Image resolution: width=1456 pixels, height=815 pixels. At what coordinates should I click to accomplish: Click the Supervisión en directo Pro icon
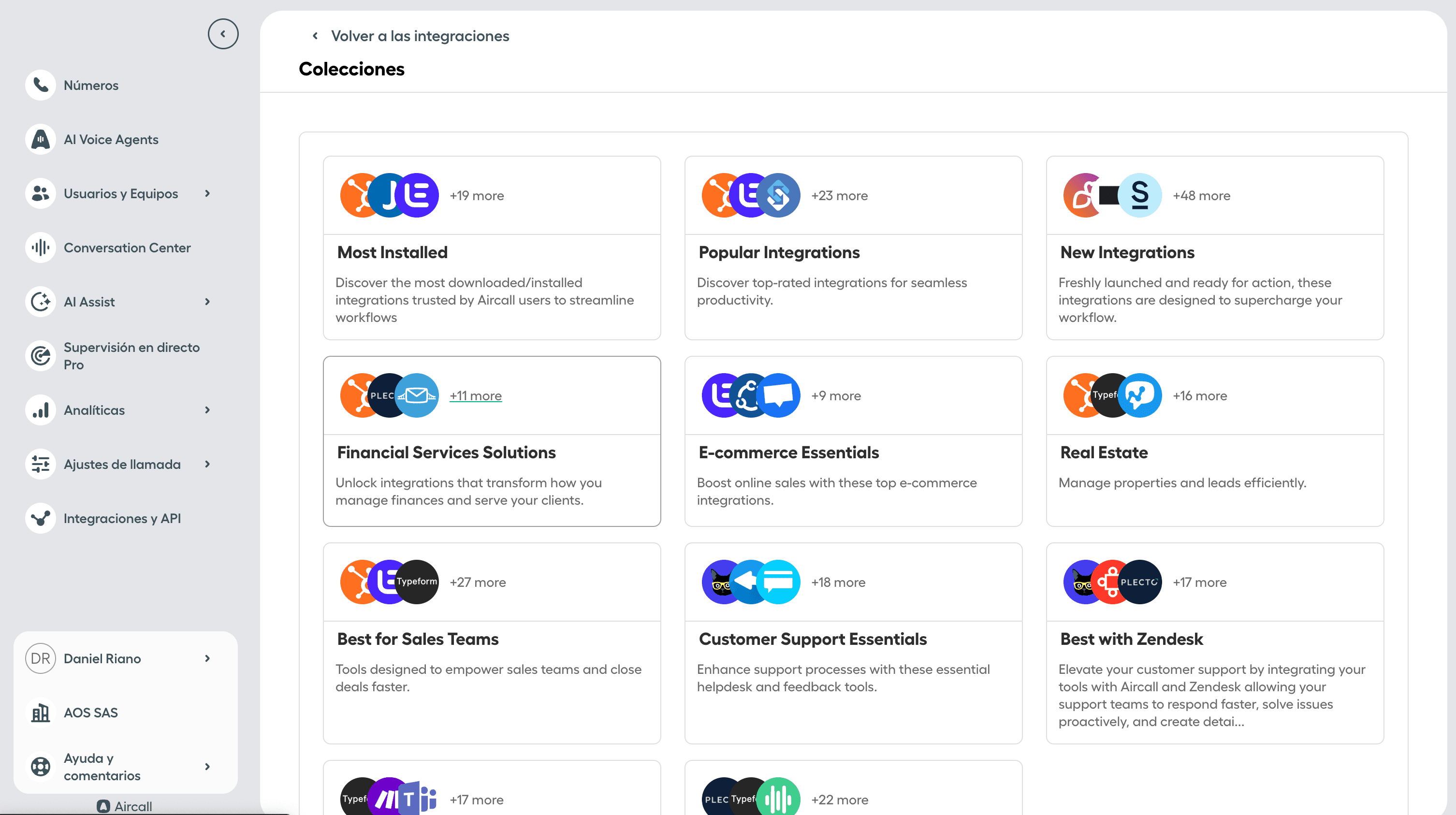pos(40,355)
